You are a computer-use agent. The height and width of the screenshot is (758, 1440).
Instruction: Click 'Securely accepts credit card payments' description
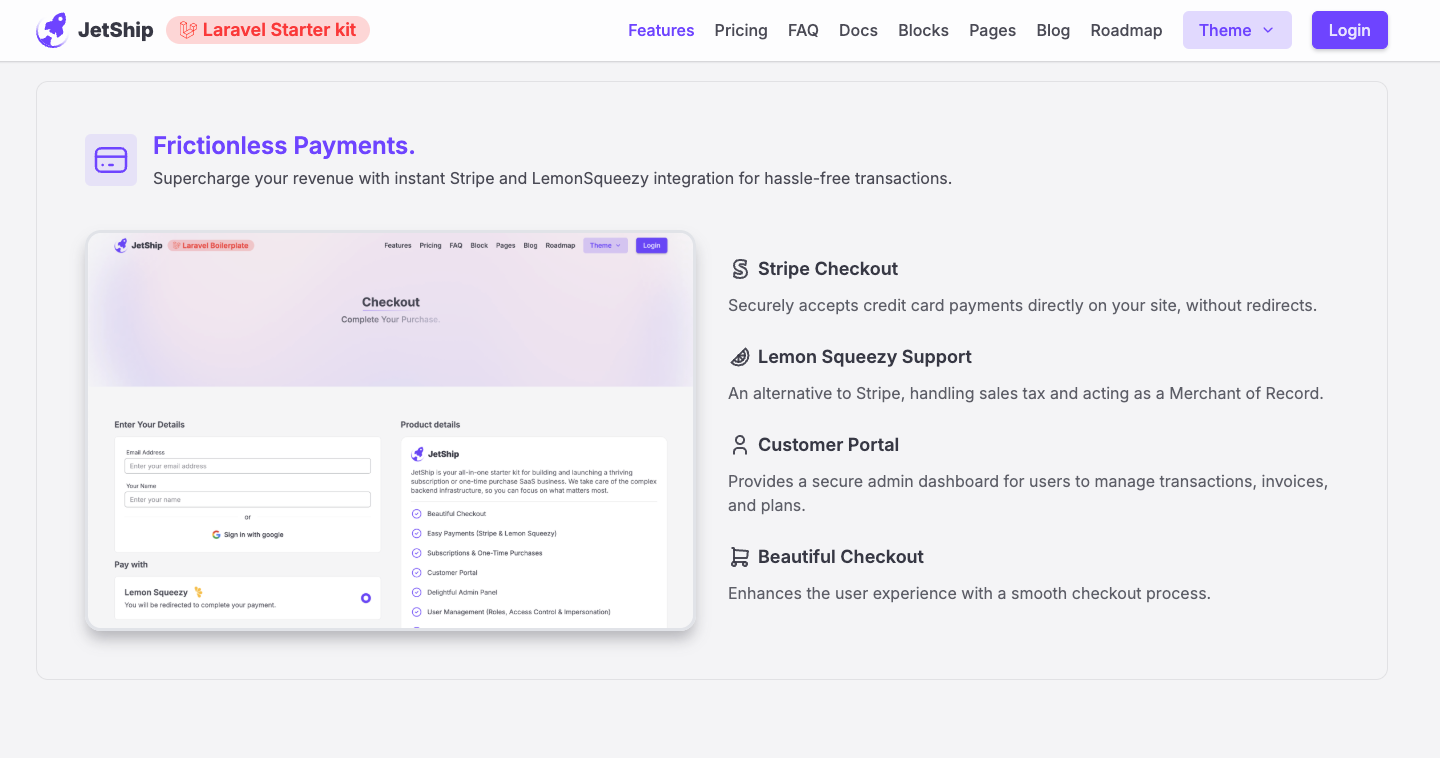tap(1022, 306)
